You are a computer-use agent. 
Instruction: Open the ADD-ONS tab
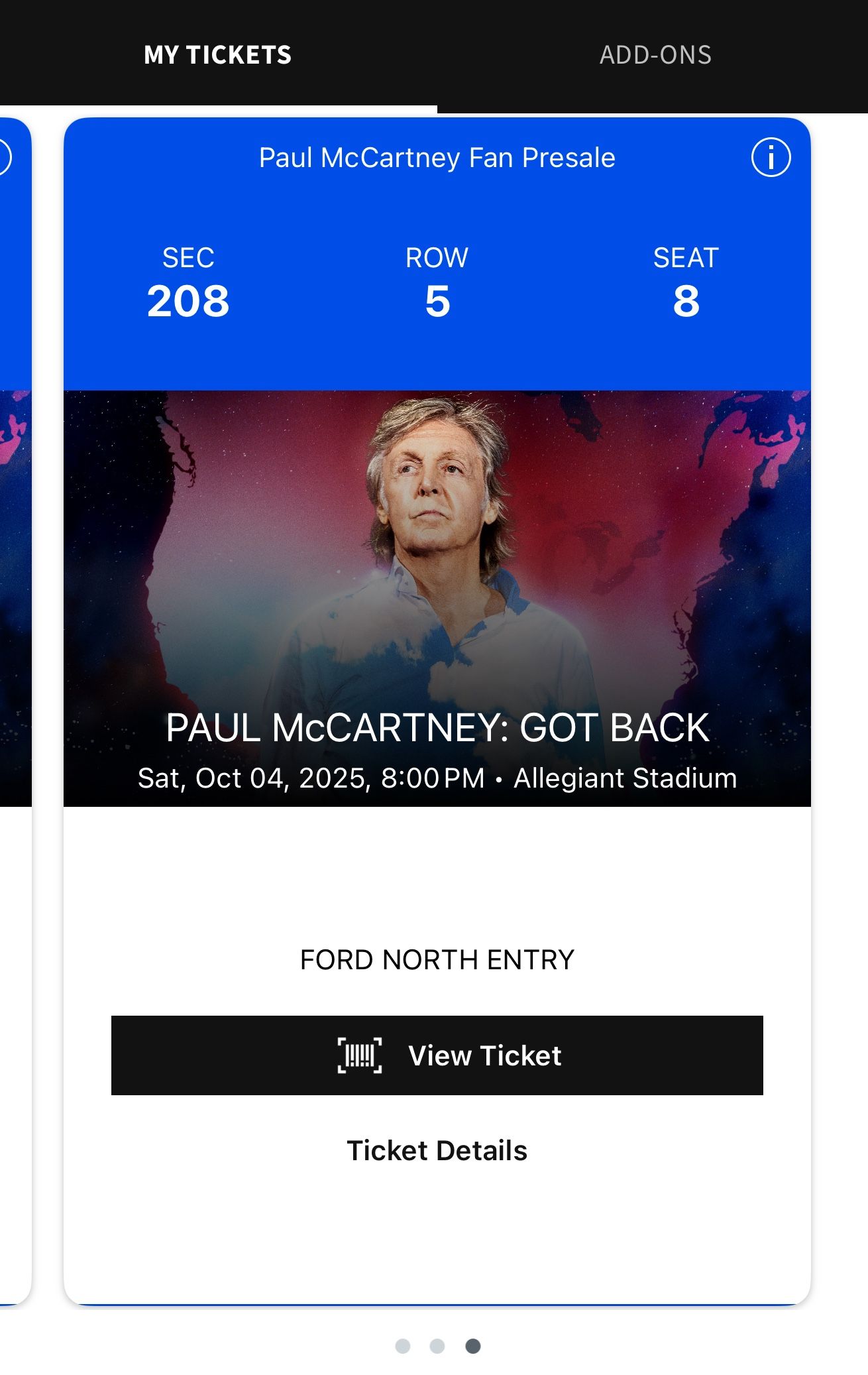(x=655, y=55)
